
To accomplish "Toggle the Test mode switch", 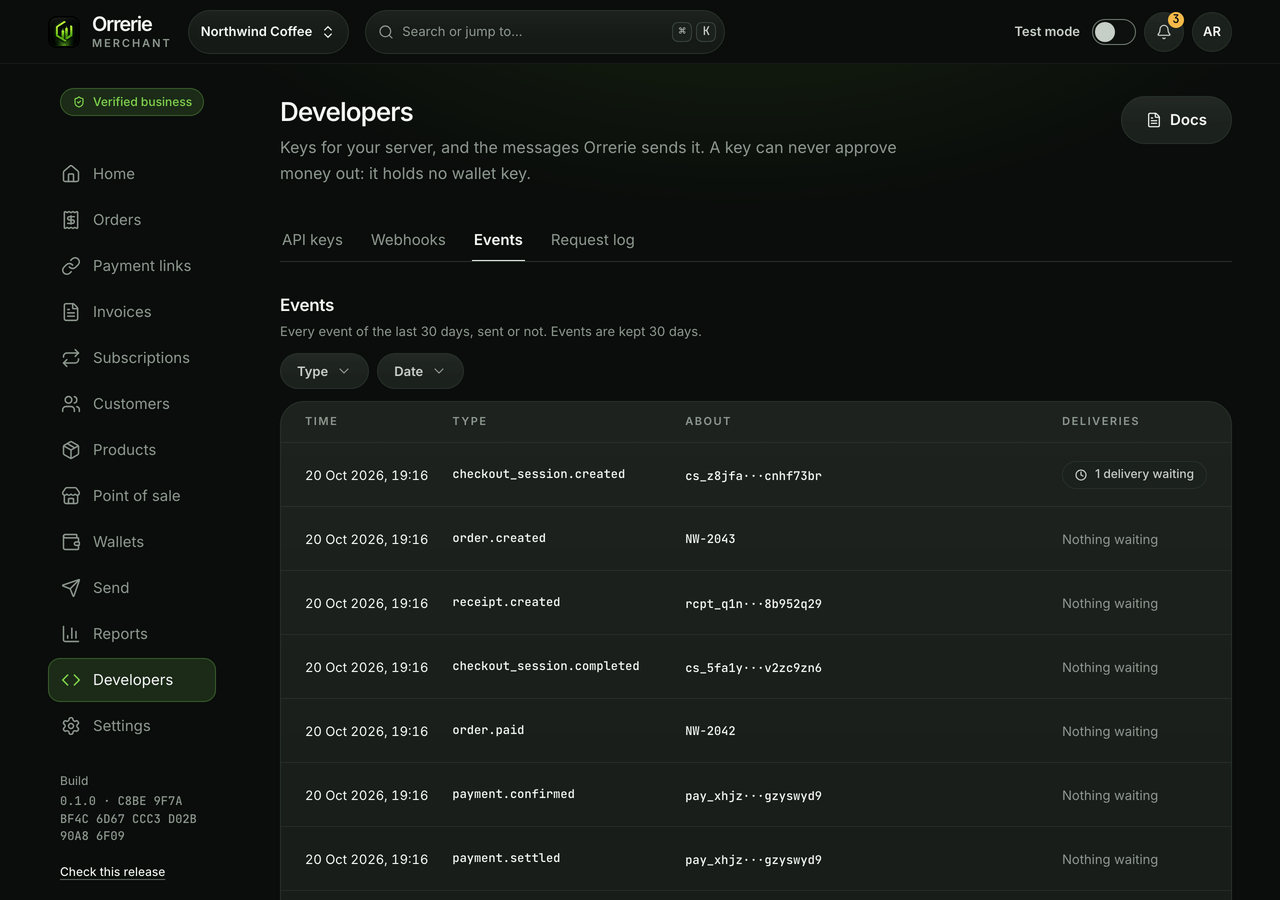I will click(1113, 32).
